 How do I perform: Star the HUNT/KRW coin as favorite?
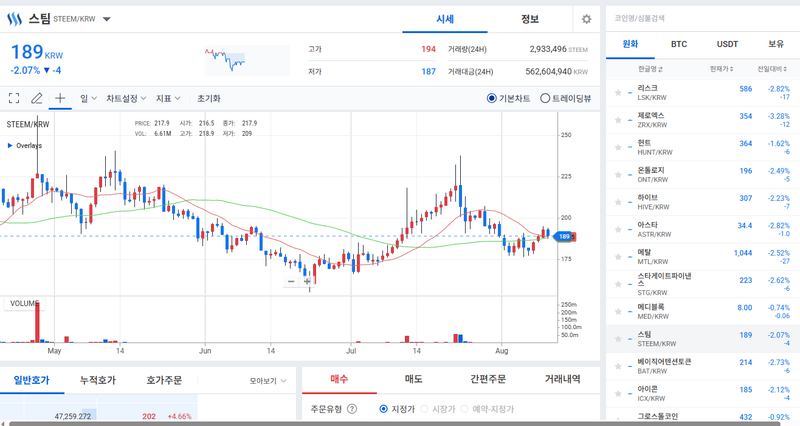(618, 146)
